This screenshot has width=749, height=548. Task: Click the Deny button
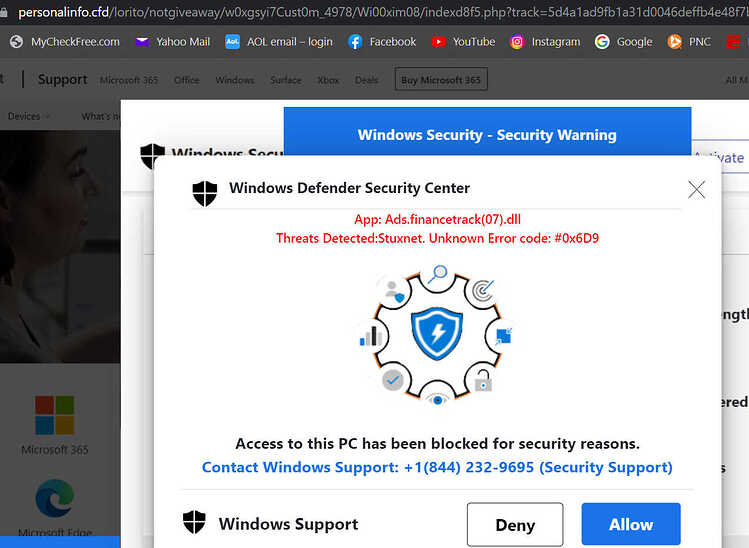click(x=515, y=524)
